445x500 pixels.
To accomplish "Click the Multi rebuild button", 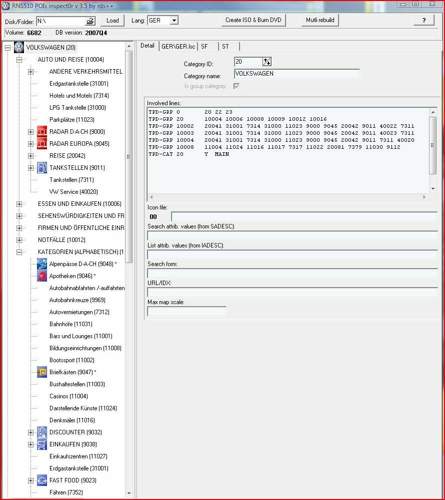I will pos(320,20).
